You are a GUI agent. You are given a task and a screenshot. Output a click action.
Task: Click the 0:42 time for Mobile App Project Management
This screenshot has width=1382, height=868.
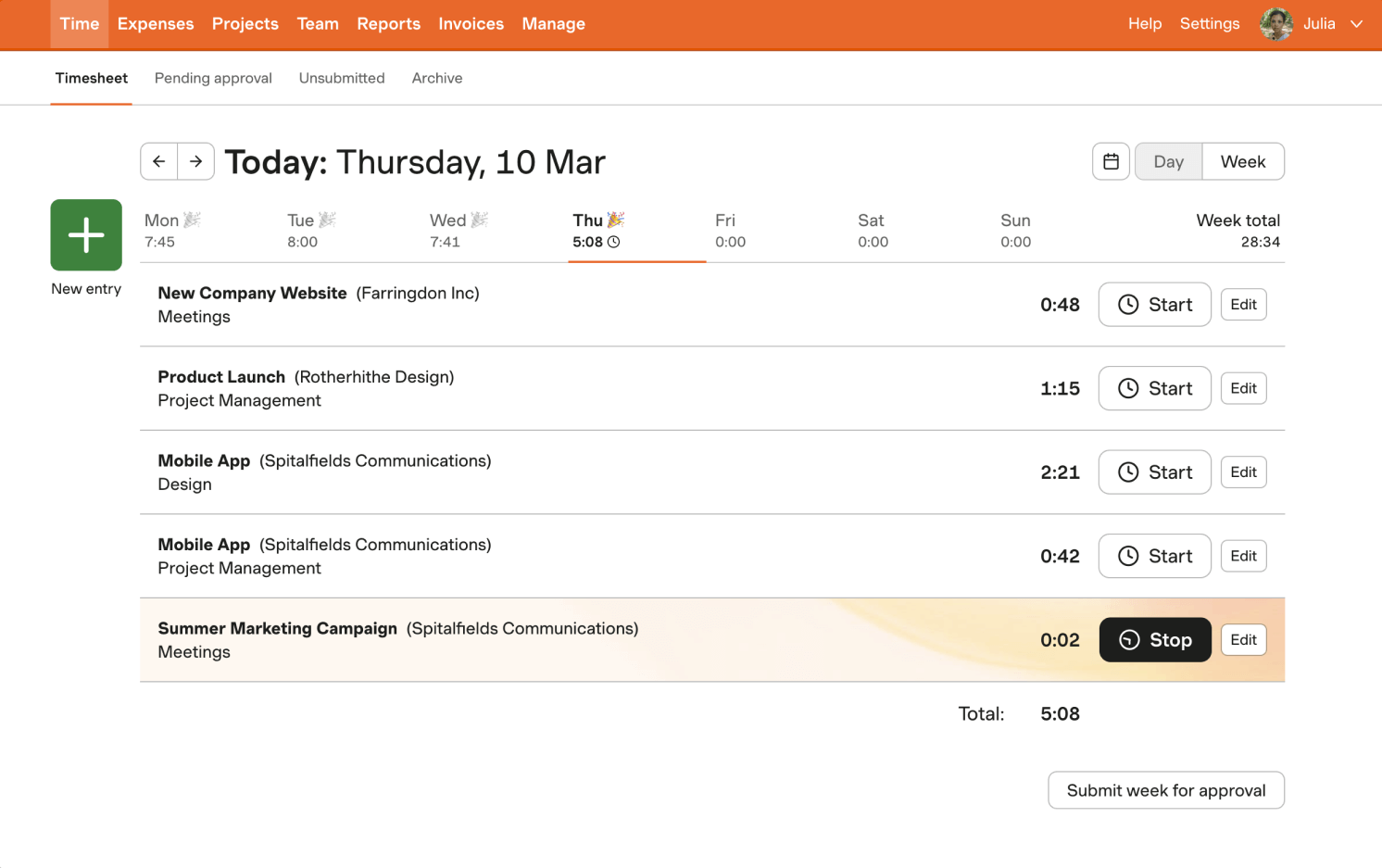click(x=1060, y=557)
